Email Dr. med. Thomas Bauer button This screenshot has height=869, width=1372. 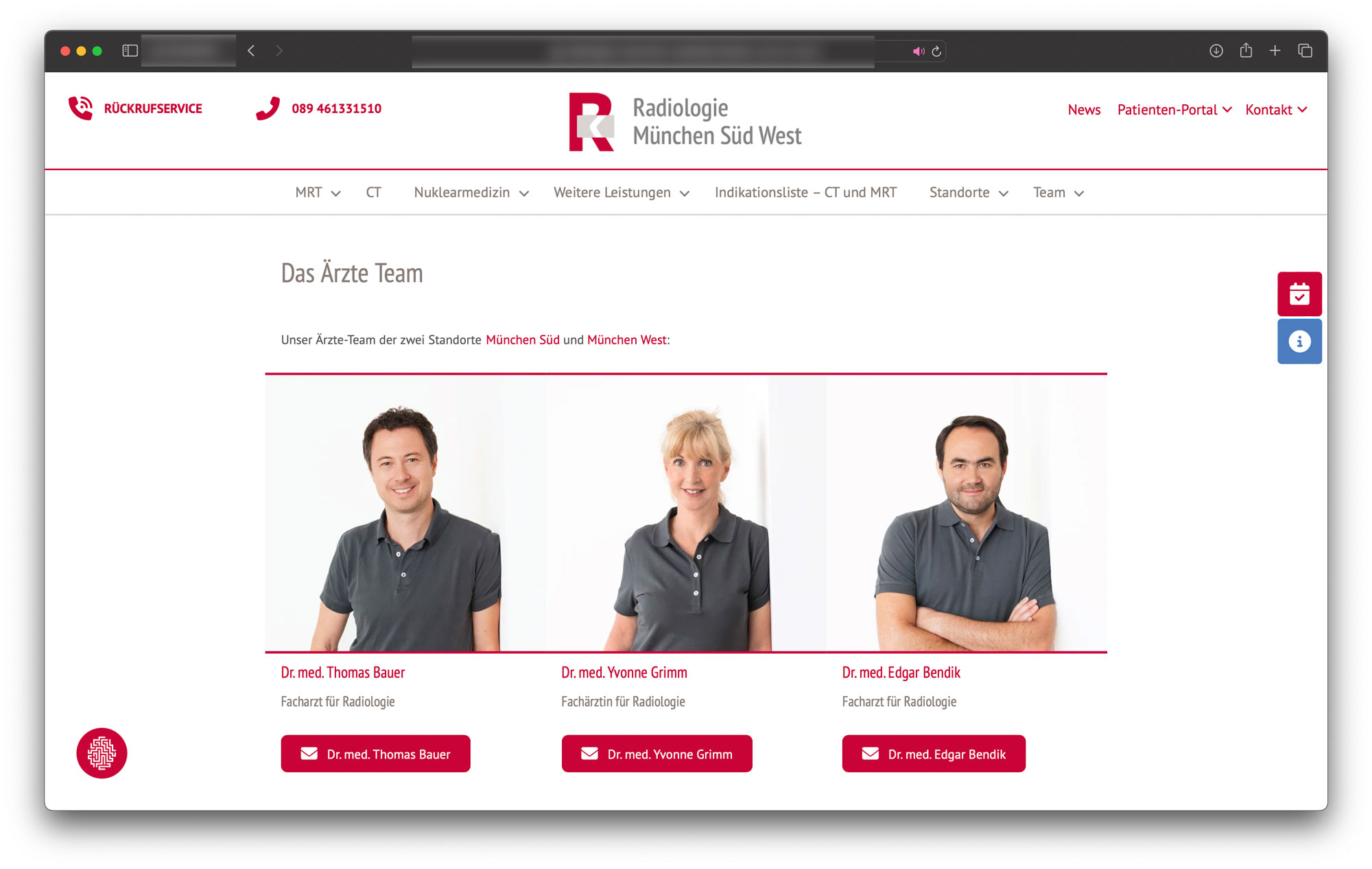point(375,754)
